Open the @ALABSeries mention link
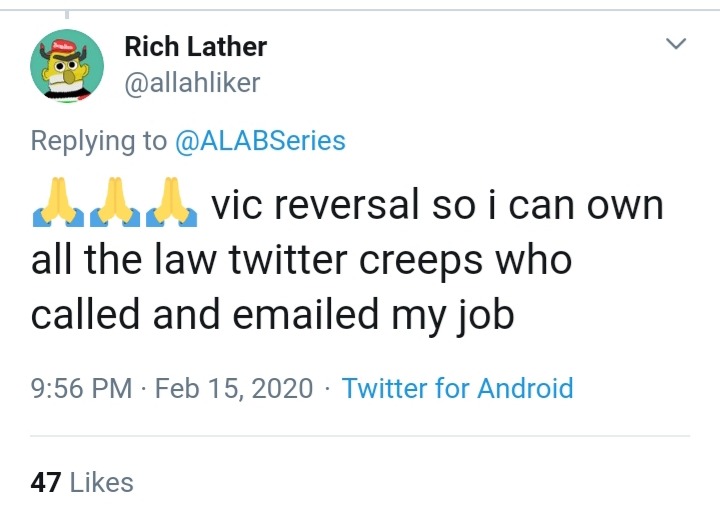The height and width of the screenshot is (521, 720). coord(260,140)
